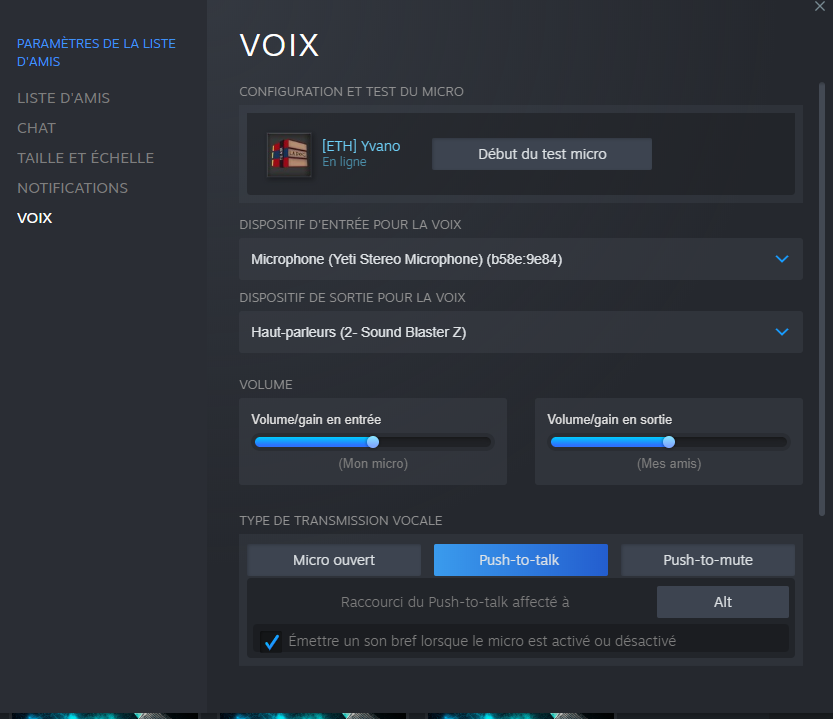This screenshot has width=833, height=719.
Task: Change the Push-to-talk Alt shortcut key
Action: (x=722, y=602)
